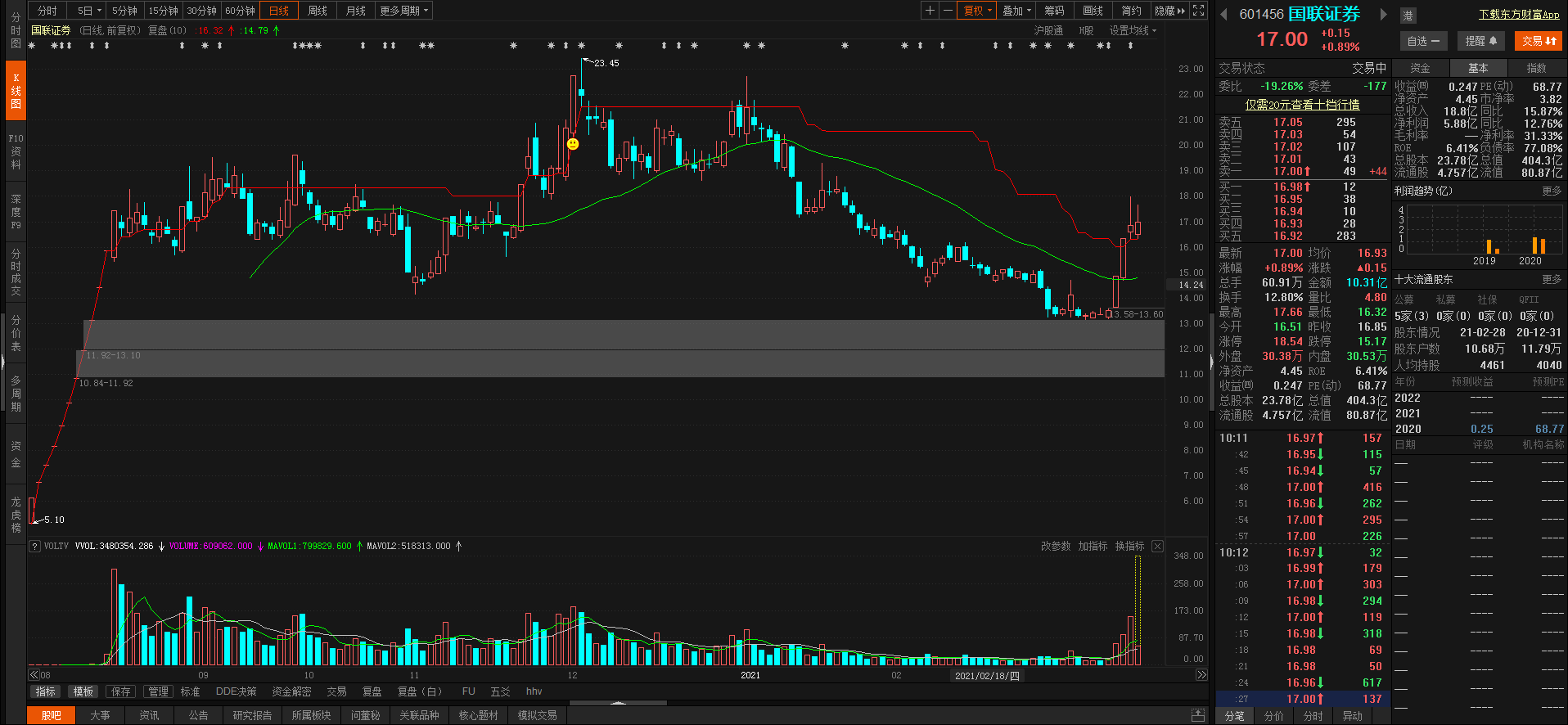Toggle the 模板 template button
This screenshot has width=1568, height=725.
[x=83, y=692]
